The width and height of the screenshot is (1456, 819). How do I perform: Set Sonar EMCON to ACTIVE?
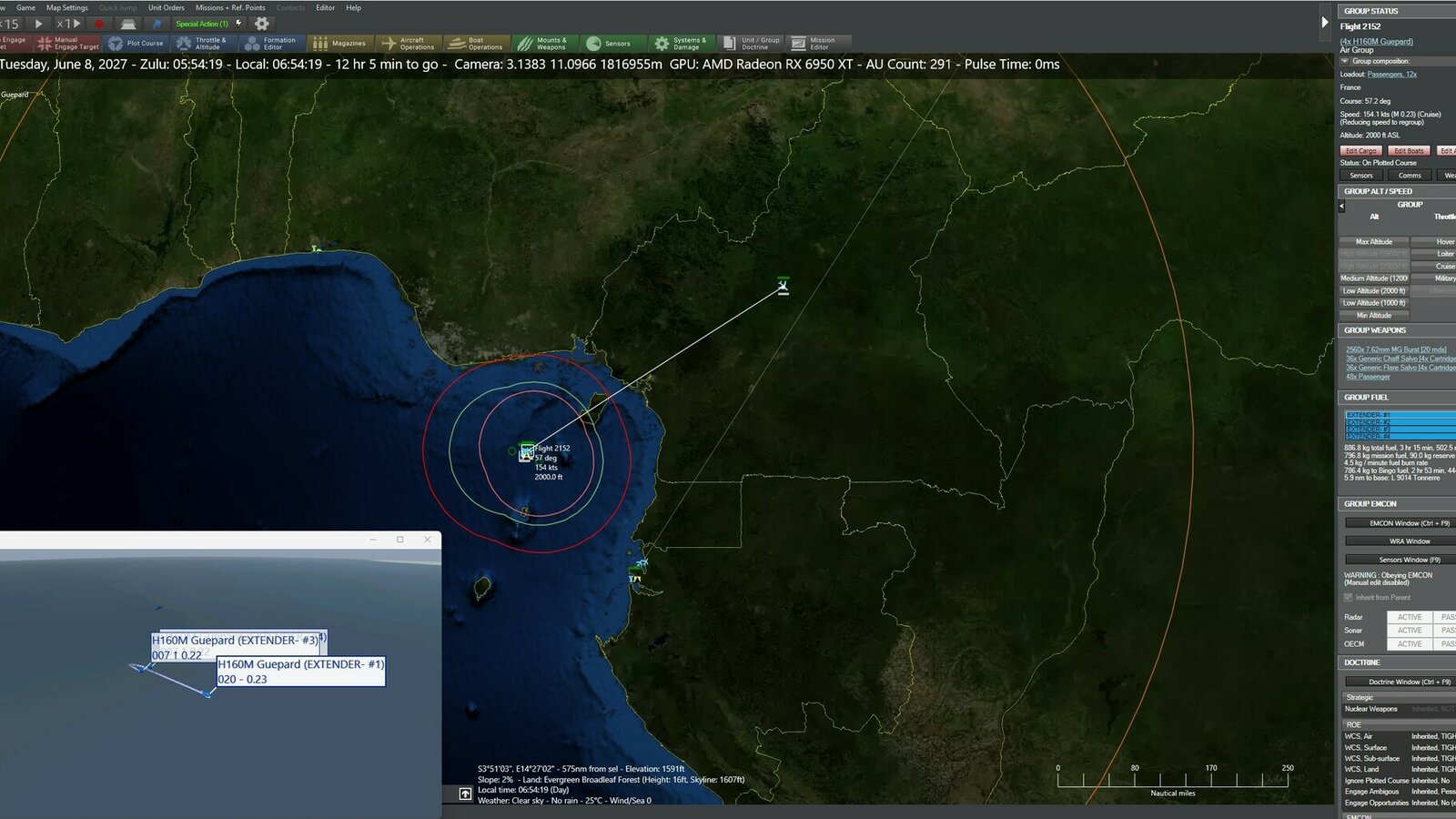1409,631
